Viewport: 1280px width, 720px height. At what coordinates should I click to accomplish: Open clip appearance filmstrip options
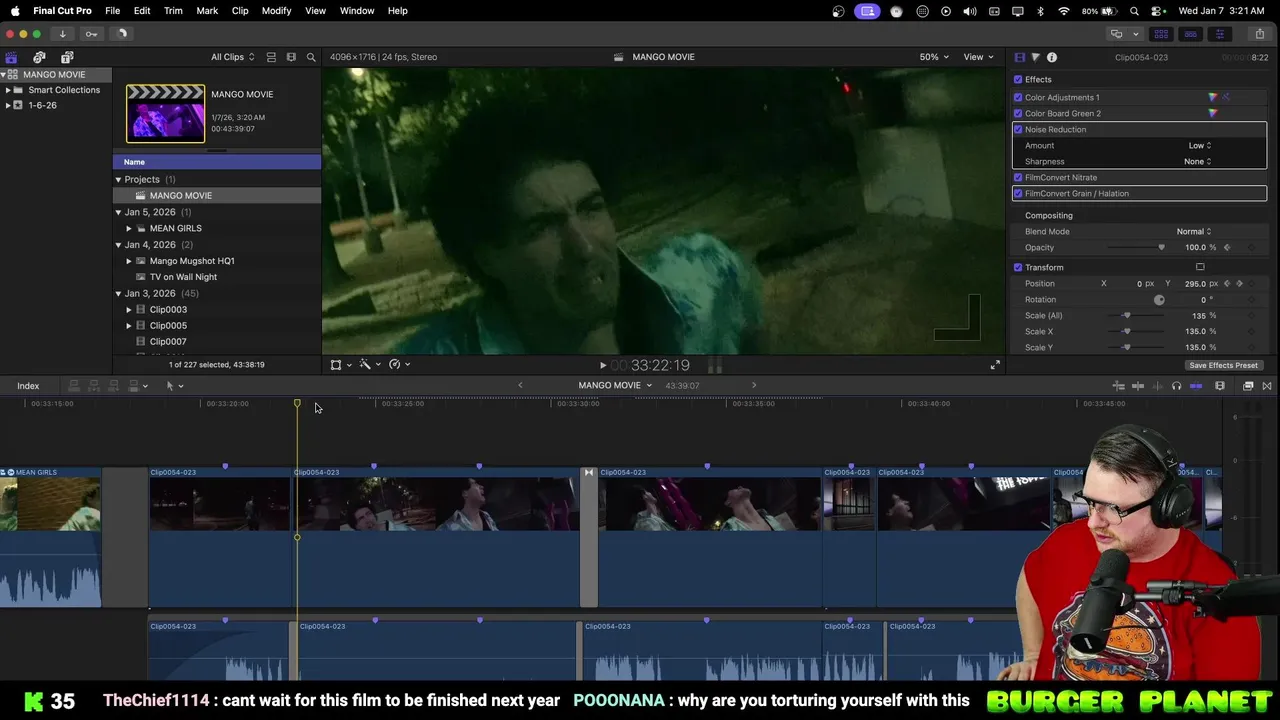coord(1220,386)
